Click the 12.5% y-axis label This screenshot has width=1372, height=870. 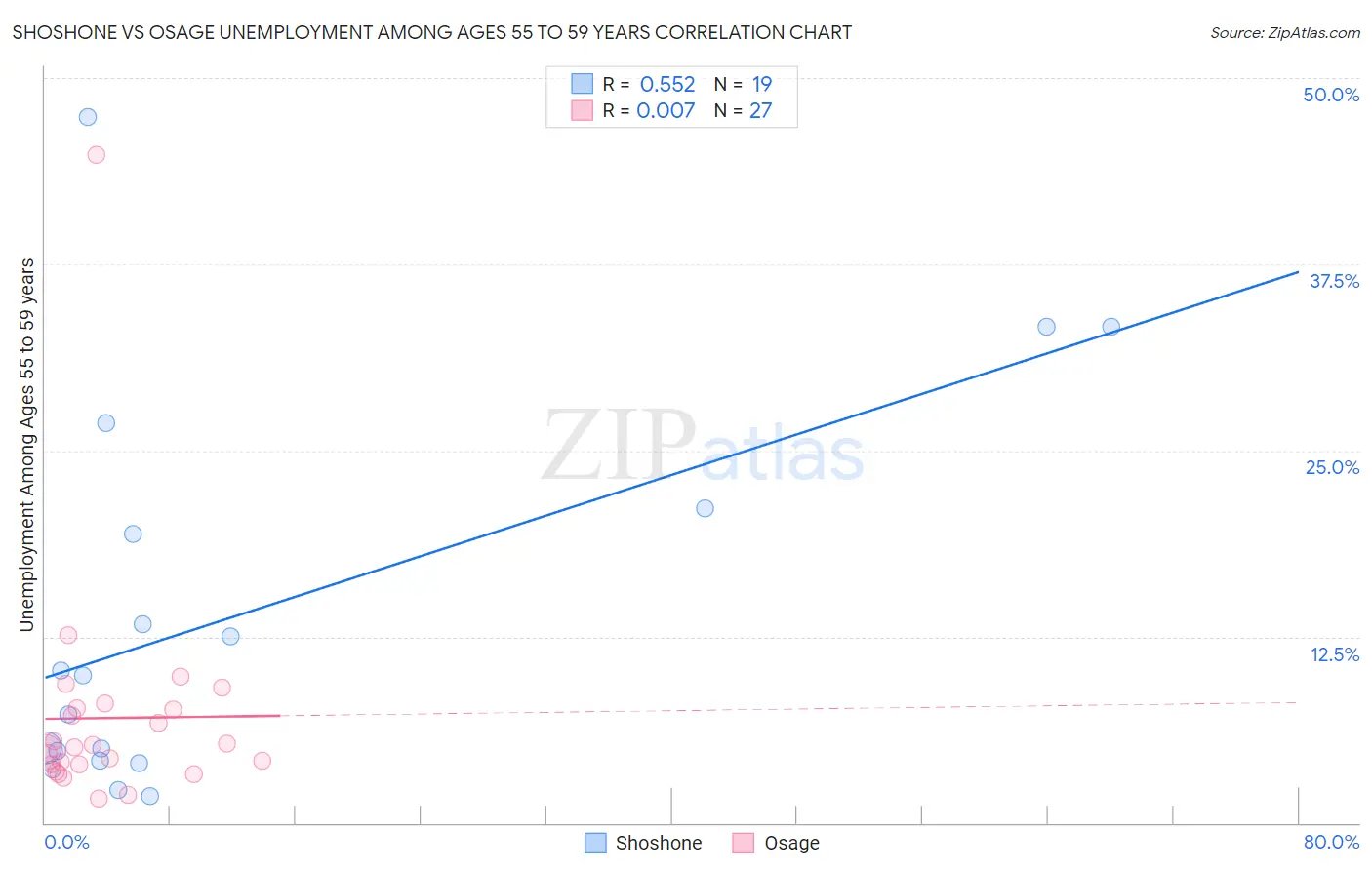tap(1334, 654)
